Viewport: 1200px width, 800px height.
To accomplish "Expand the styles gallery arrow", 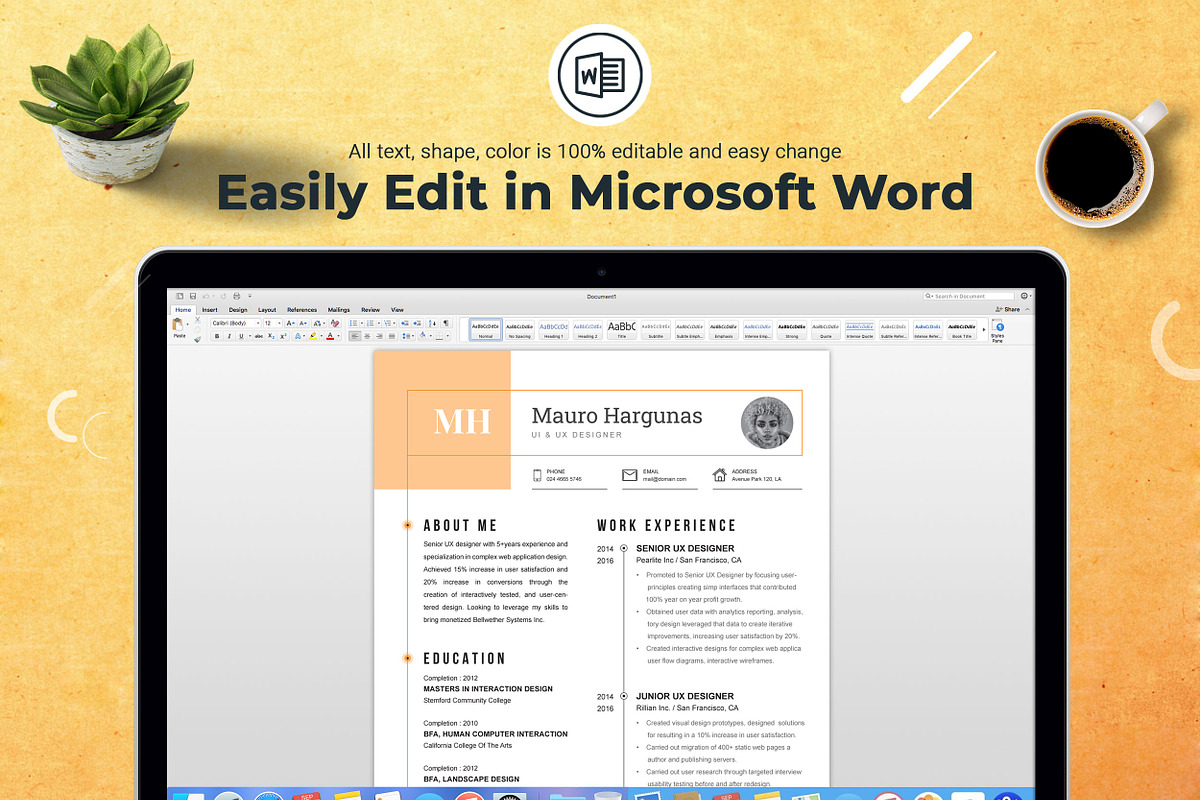I will coord(984,330).
